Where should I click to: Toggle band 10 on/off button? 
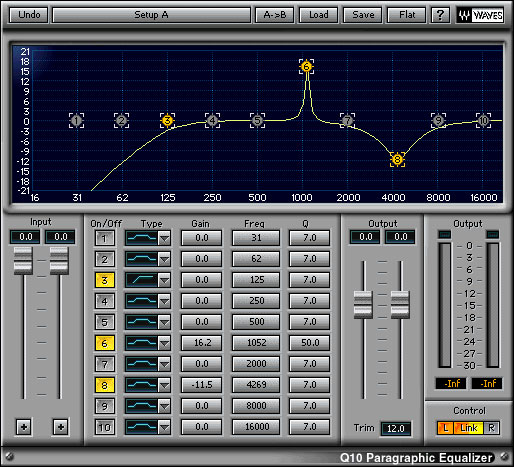(104, 427)
